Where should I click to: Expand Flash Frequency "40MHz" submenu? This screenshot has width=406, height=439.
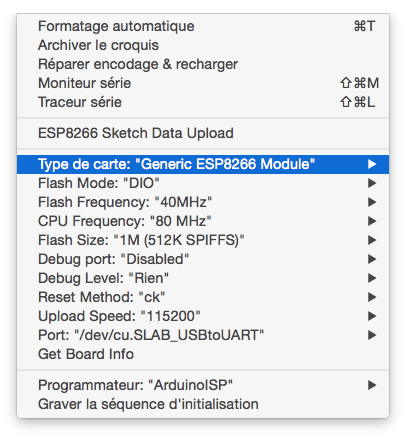203,202
